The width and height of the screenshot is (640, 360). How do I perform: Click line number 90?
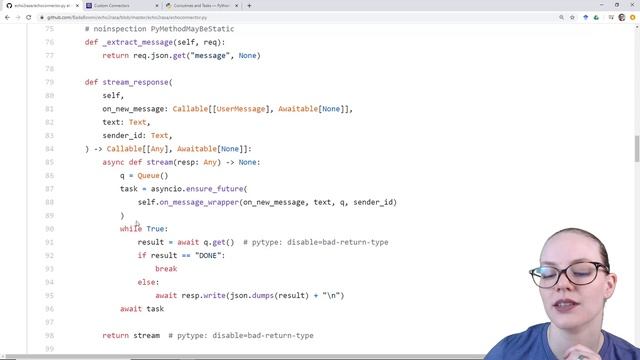49,229
